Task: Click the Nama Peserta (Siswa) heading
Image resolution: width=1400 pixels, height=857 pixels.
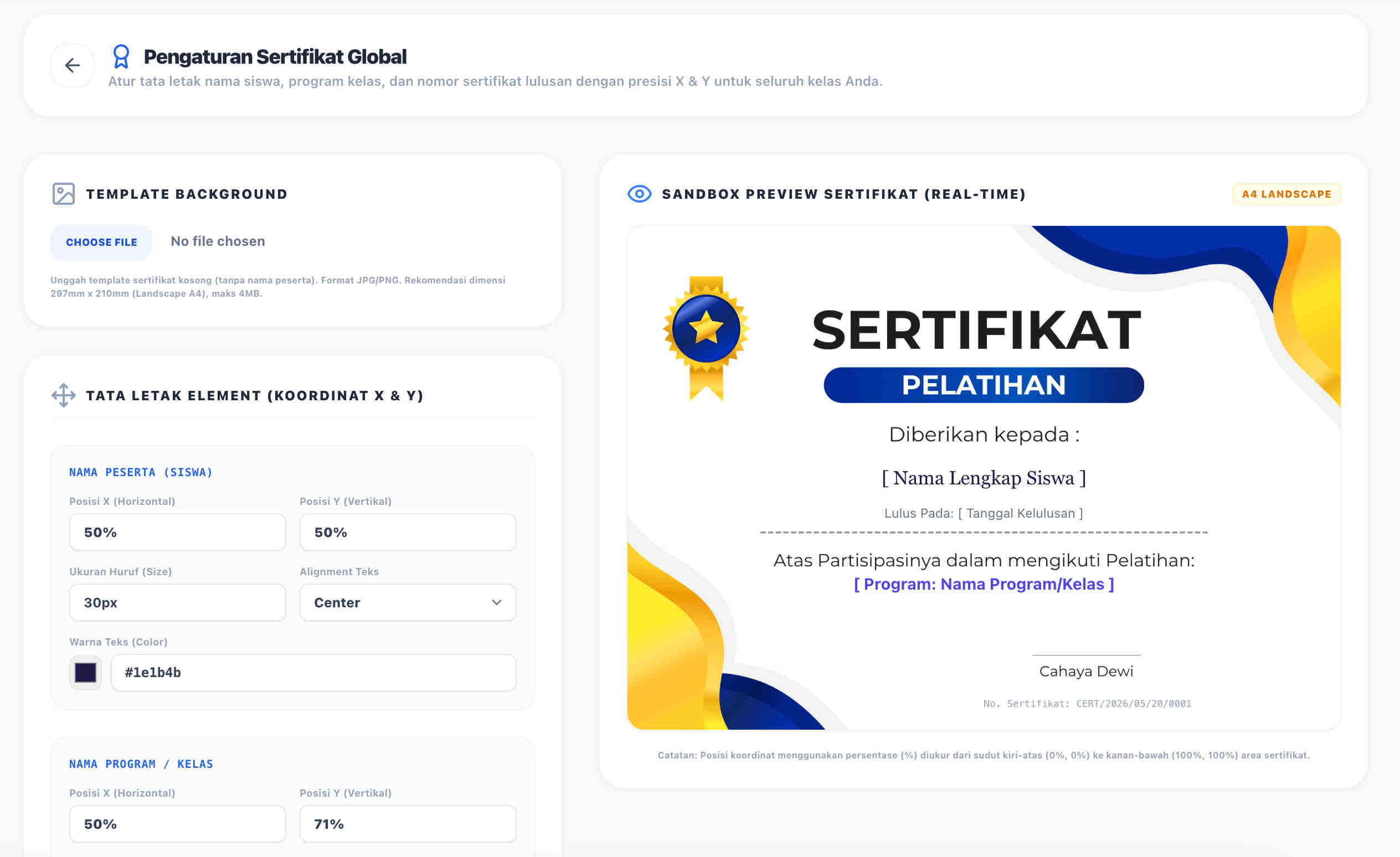Action: [141, 473]
